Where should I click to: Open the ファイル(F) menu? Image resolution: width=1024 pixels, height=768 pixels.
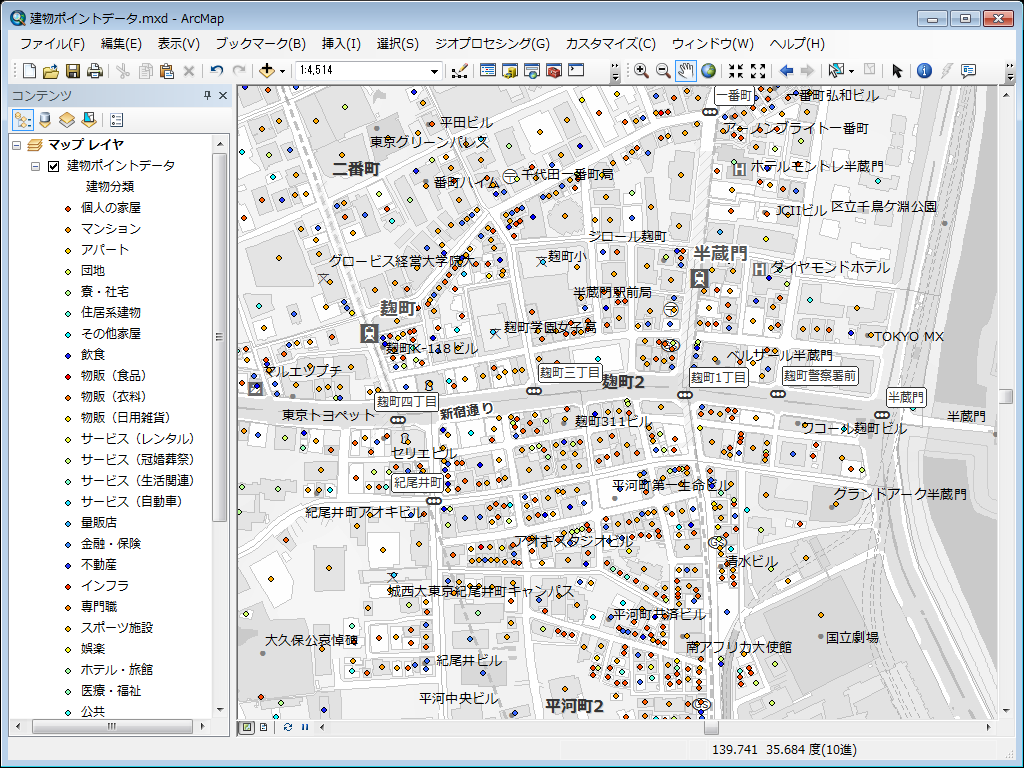tap(52, 44)
